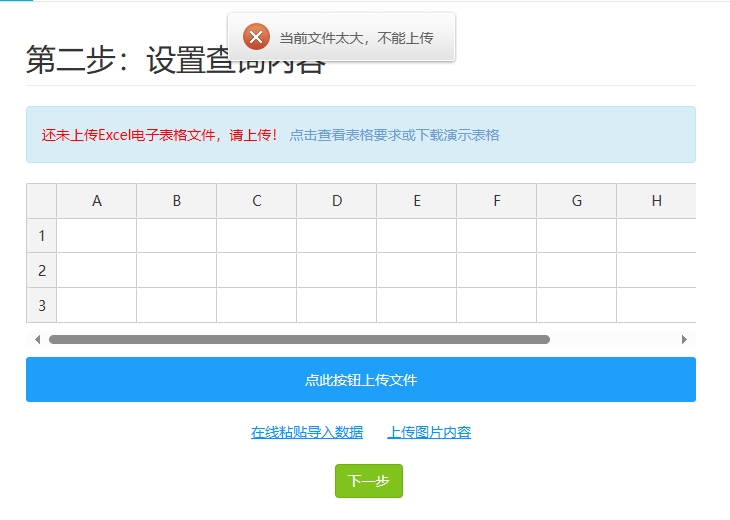The height and width of the screenshot is (520, 730).
Task: Click the right scroll arrow of the spreadsheet
Action: coord(684,339)
